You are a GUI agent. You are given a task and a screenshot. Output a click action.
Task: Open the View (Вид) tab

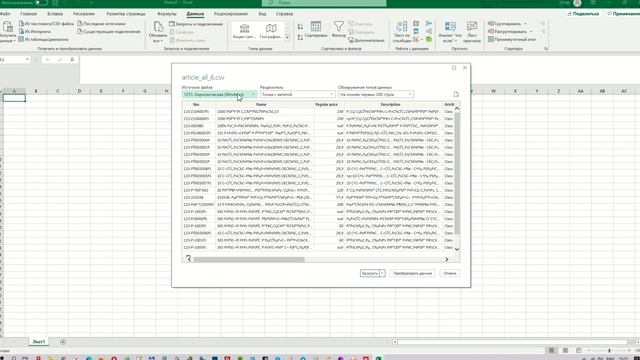pyautogui.click(x=262, y=14)
